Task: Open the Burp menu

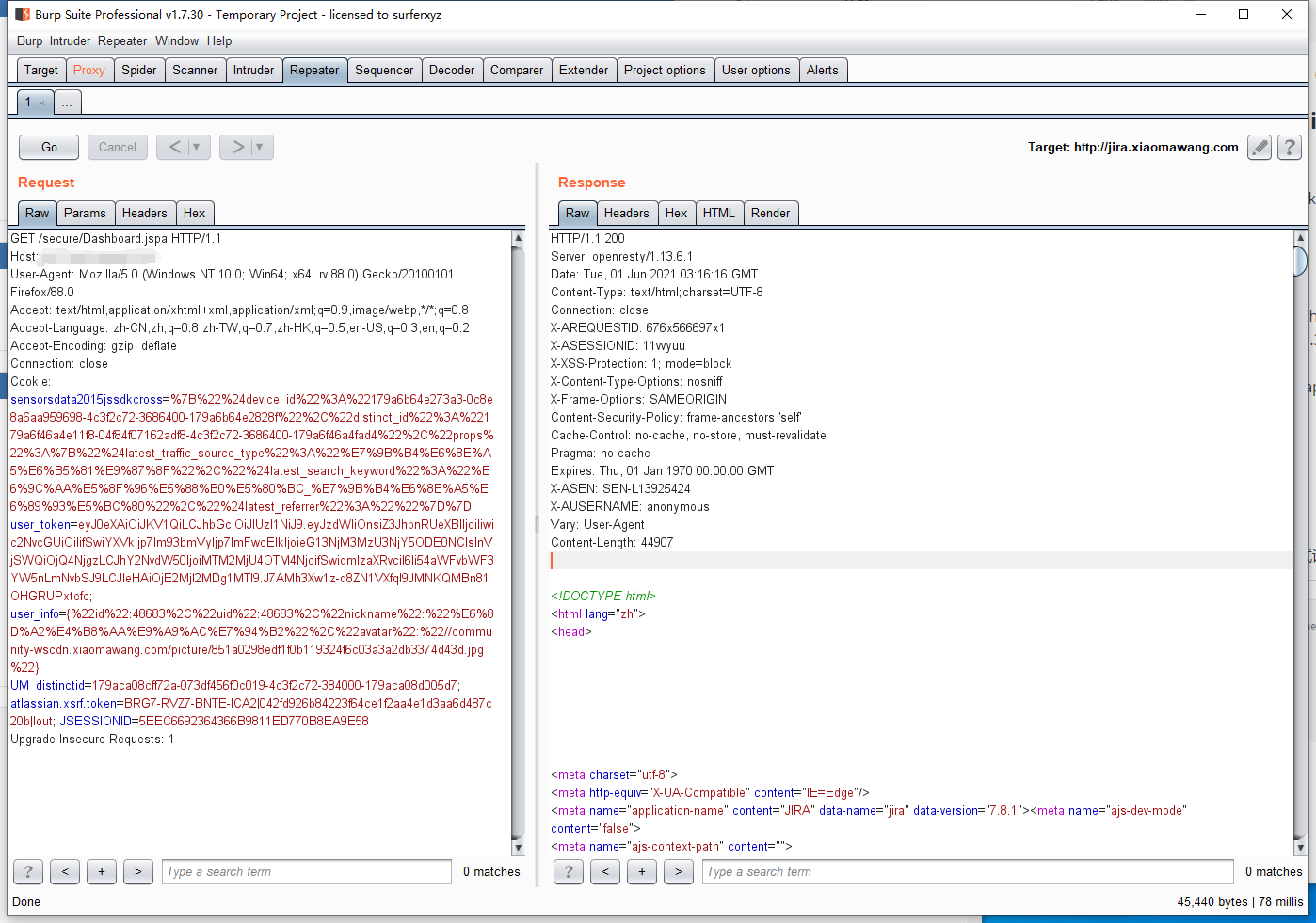Action: pos(29,41)
